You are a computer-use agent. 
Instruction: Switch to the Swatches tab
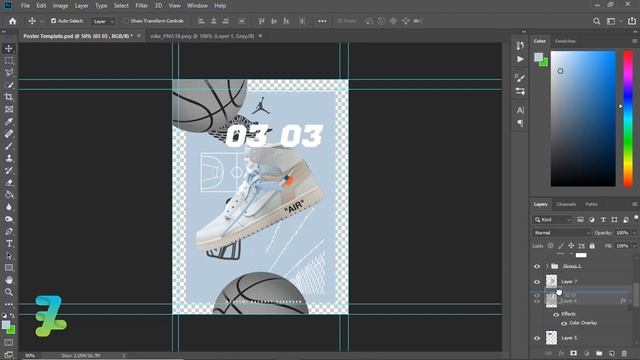[565, 41]
